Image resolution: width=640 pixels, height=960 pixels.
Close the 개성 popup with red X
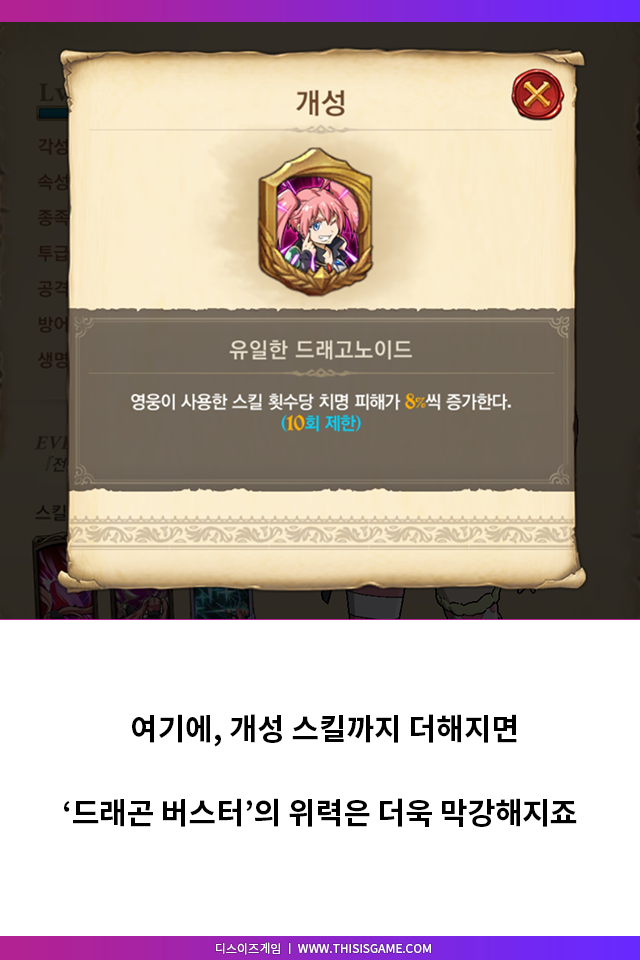point(536,95)
